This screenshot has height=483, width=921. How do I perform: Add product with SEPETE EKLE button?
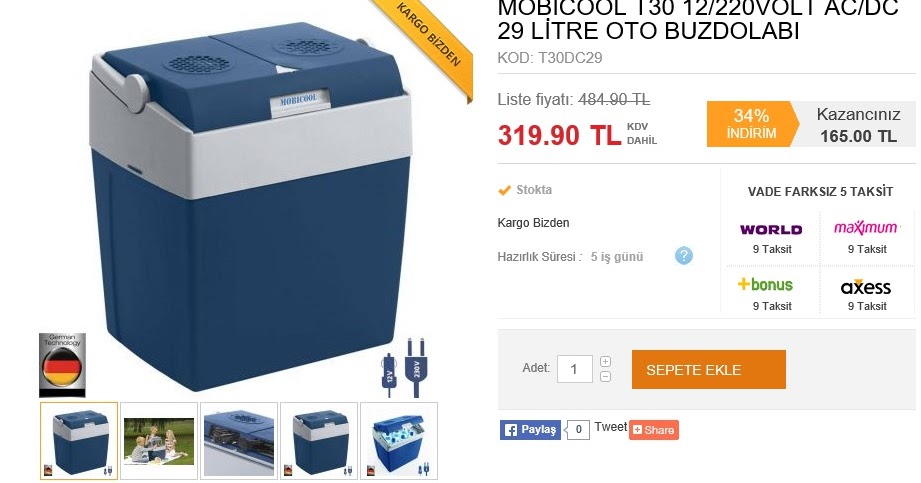708,370
